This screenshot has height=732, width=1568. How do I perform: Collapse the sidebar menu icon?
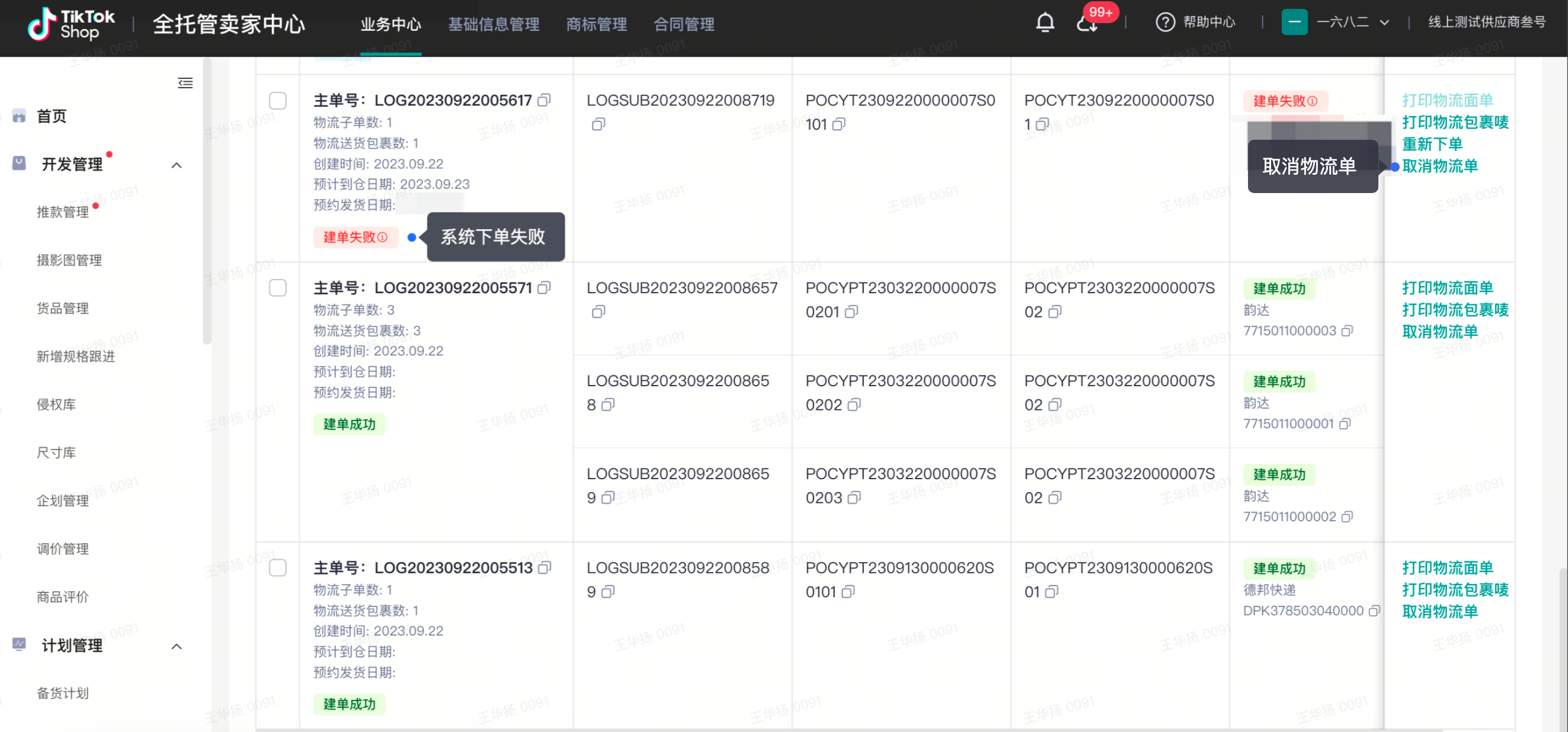coord(185,83)
